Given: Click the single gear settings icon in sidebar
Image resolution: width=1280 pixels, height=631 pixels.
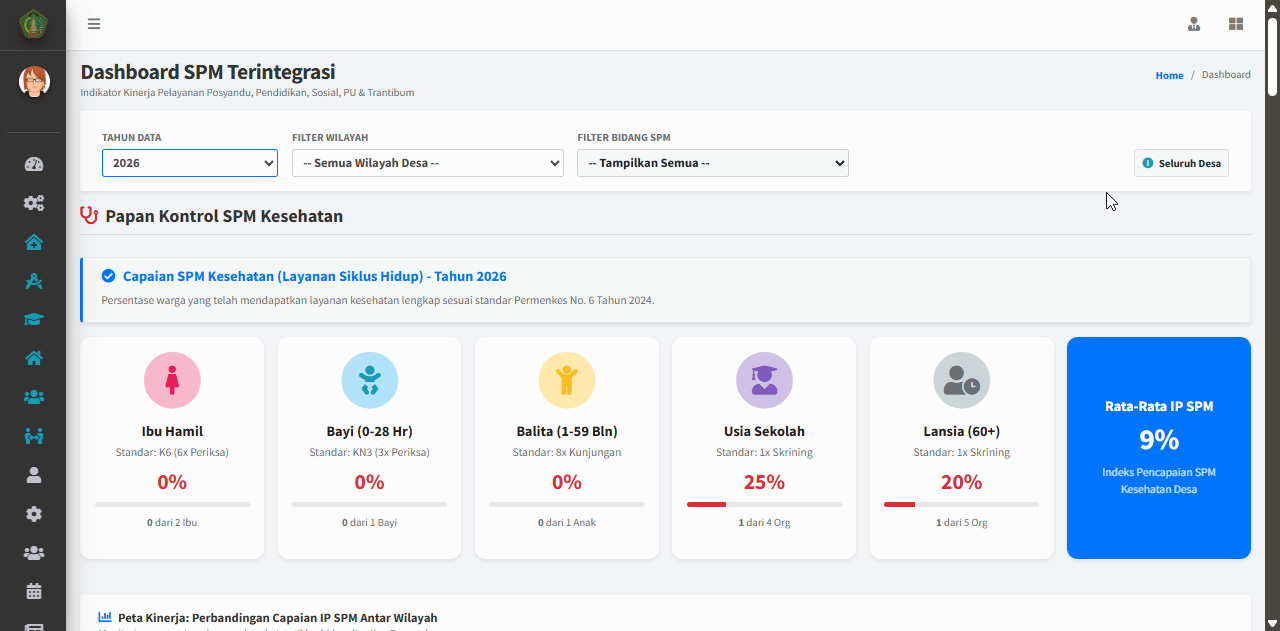Looking at the screenshot, I should pos(34,514).
